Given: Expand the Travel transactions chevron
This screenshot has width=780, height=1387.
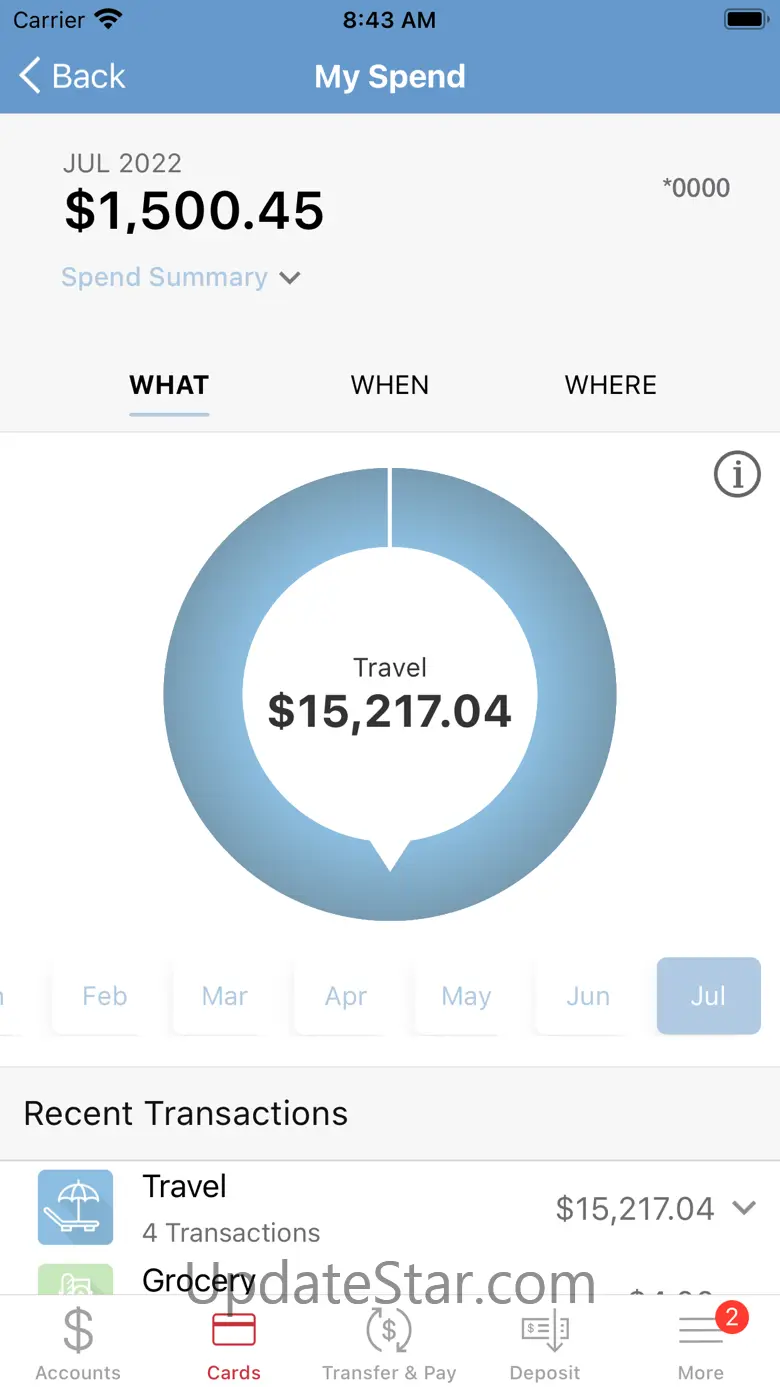Looking at the screenshot, I should [x=744, y=1208].
